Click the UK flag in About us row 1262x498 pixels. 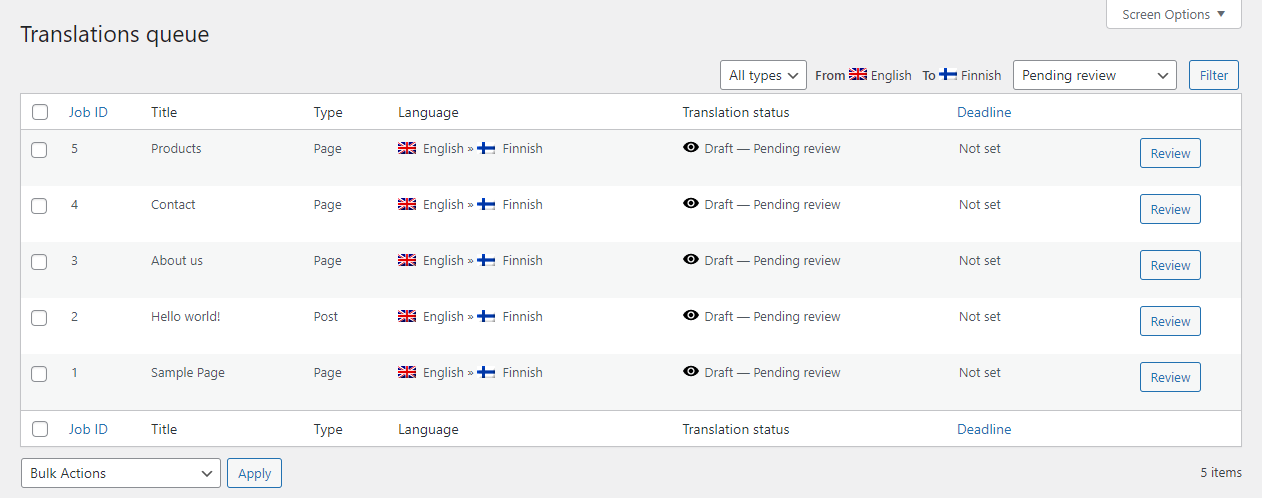click(x=407, y=260)
